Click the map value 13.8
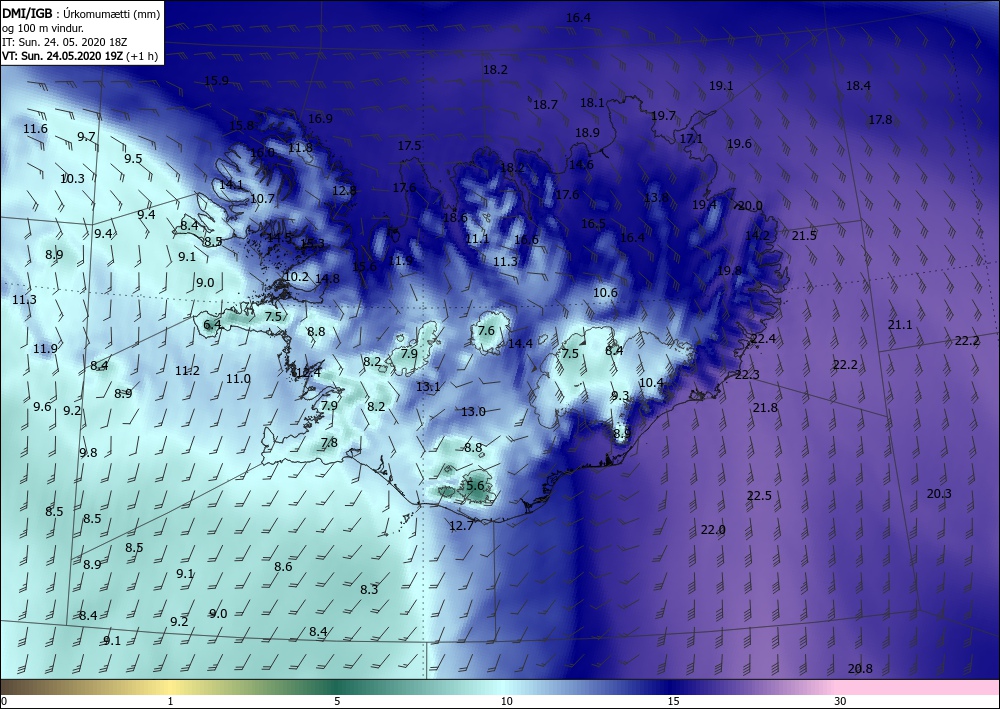Viewport: 1000px width, 709px height. (x=656, y=198)
